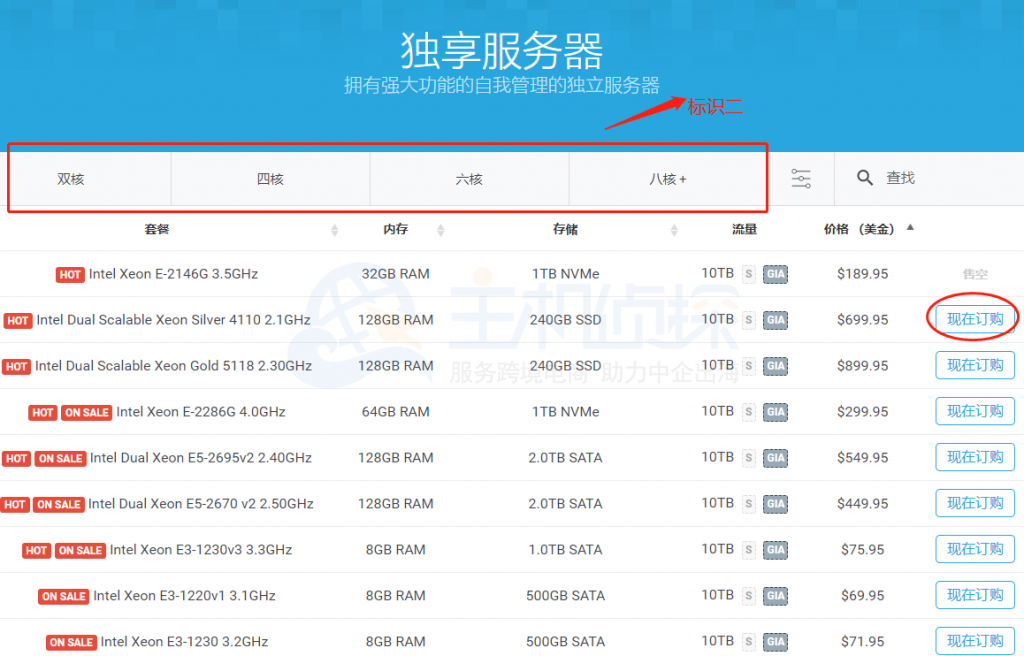Click the HOT badge on Intel Xeon E-2146G row
Screen dimensions: 1024x656
[72, 274]
